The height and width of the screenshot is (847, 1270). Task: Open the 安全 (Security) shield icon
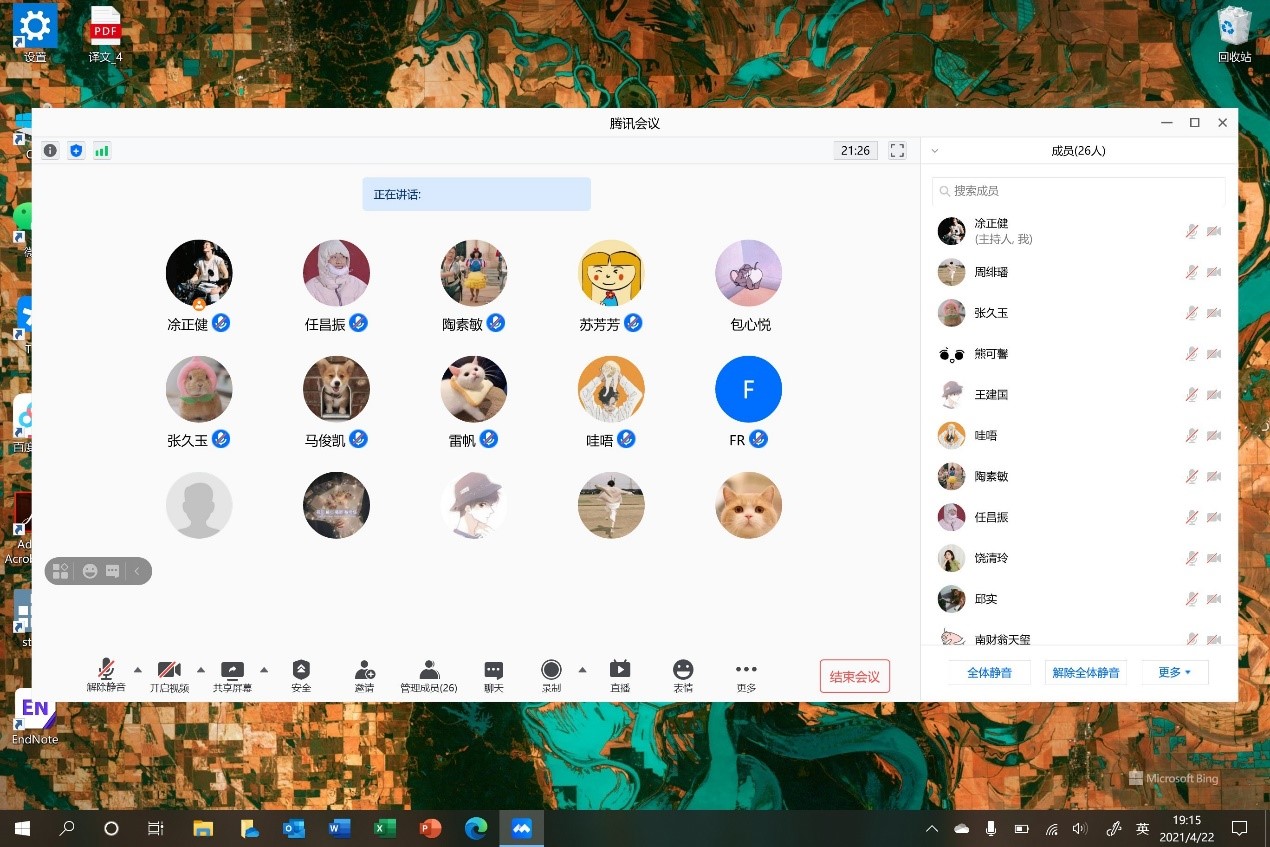pyautogui.click(x=301, y=671)
